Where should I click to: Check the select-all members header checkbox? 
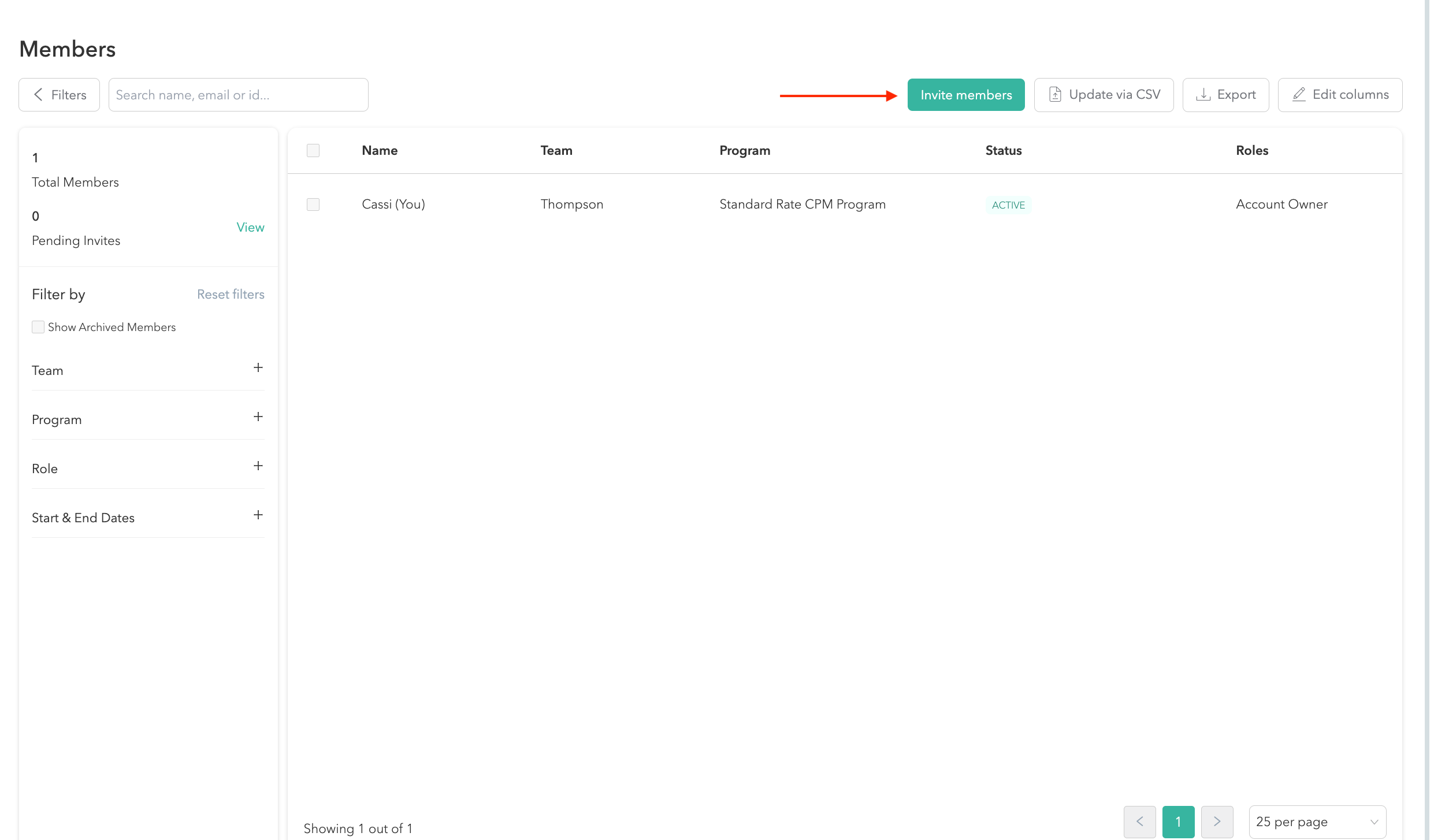click(313, 151)
